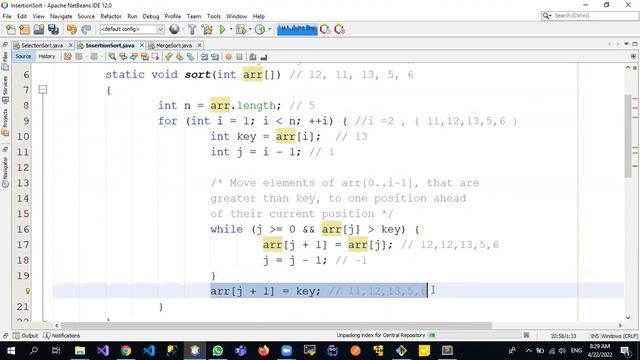Close the MergeSort.java tab
The image size is (640, 360).
click(x=200, y=45)
